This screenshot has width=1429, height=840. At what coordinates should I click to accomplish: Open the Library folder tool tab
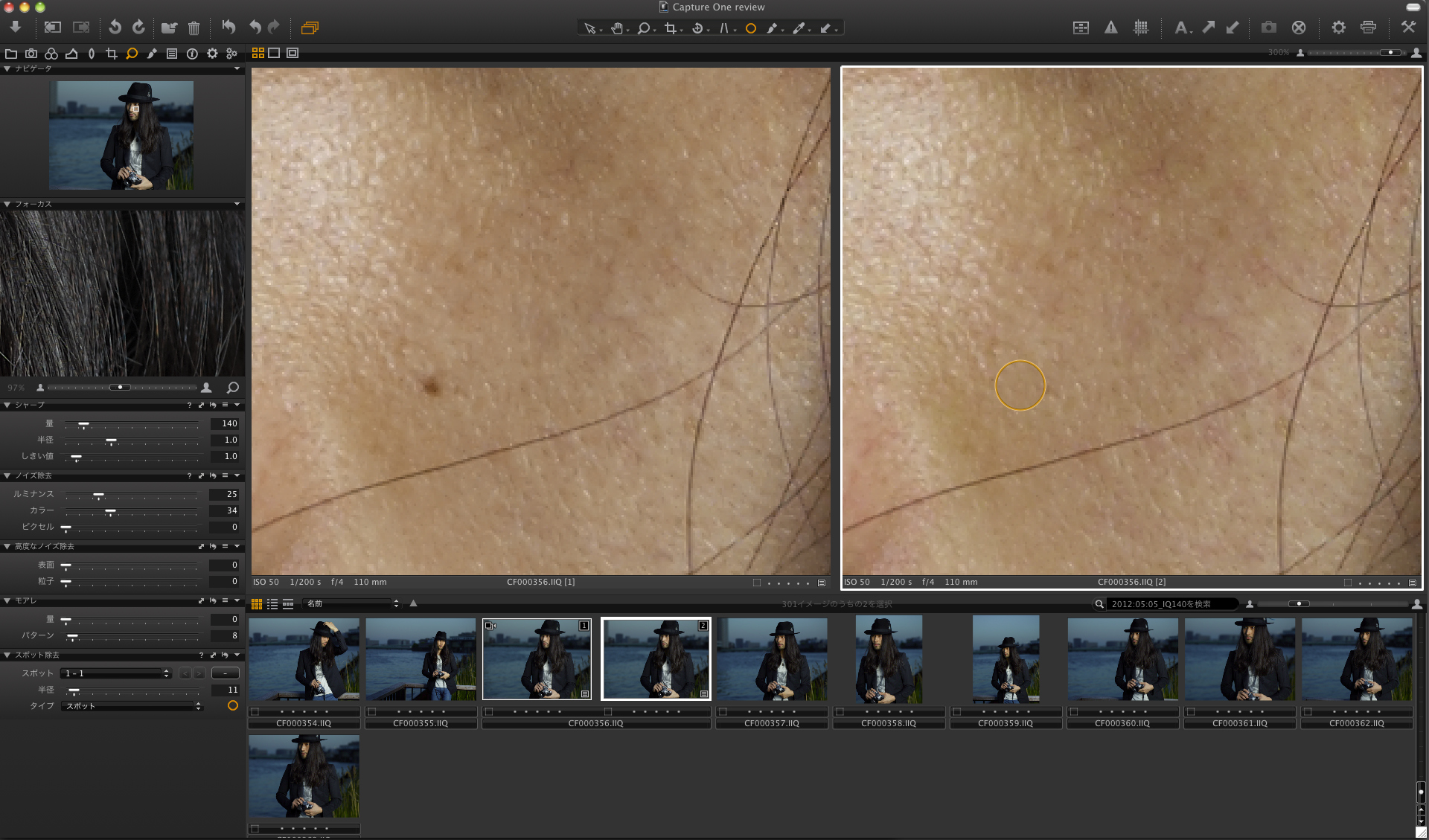point(11,54)
